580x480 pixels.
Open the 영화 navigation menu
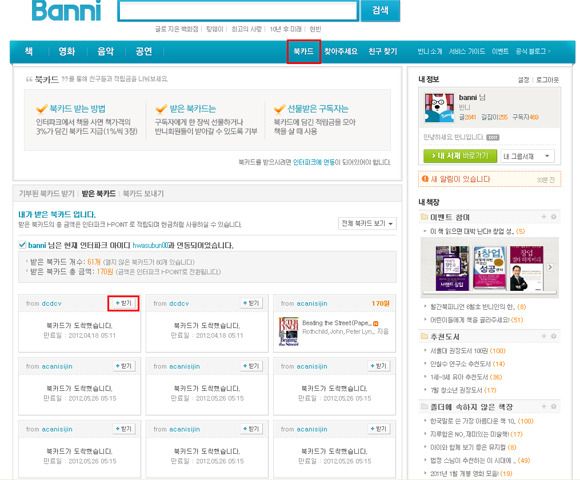tap(67, 51)
